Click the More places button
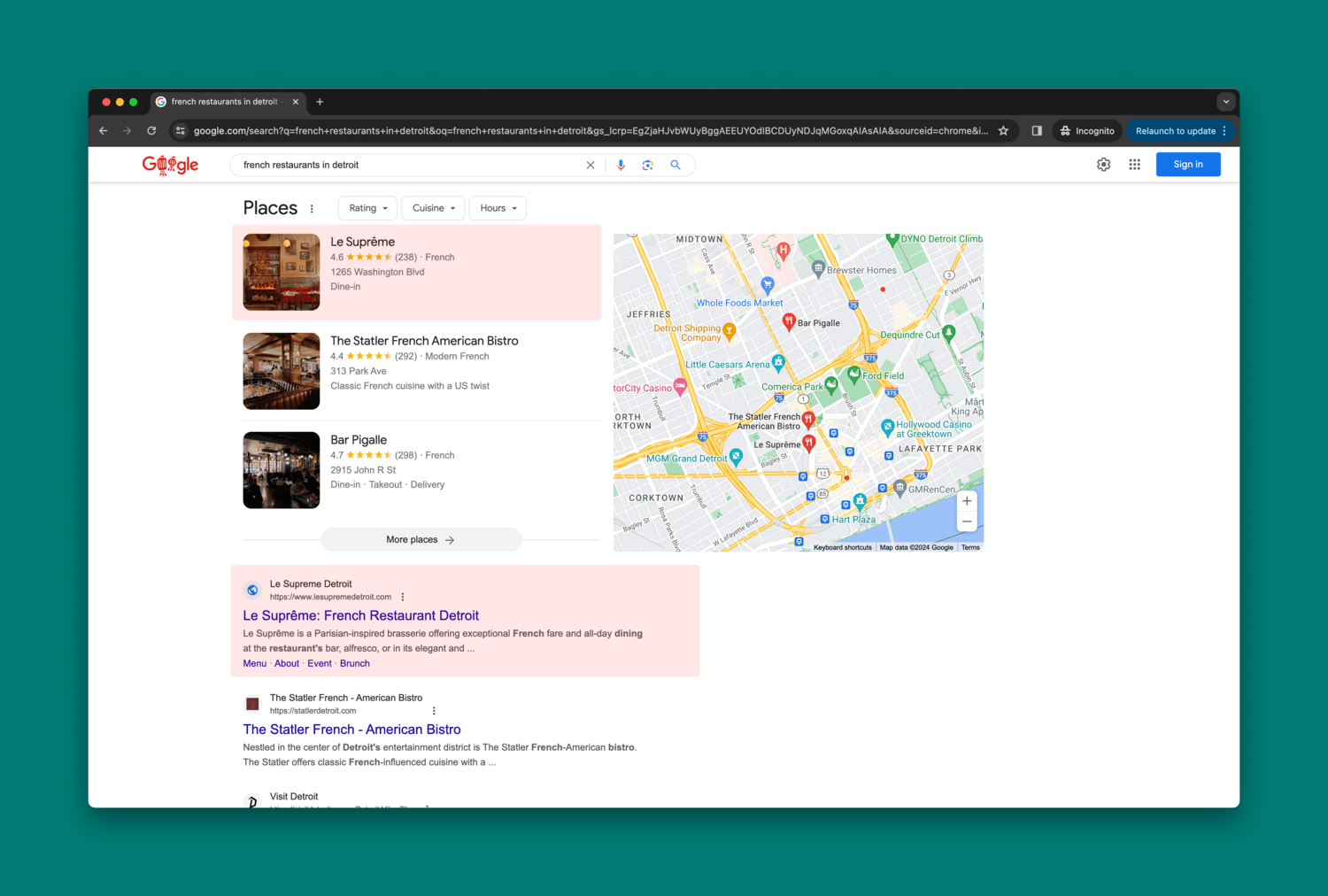Viewport: 1328px width, 896px height. click(x=421, y=539)
